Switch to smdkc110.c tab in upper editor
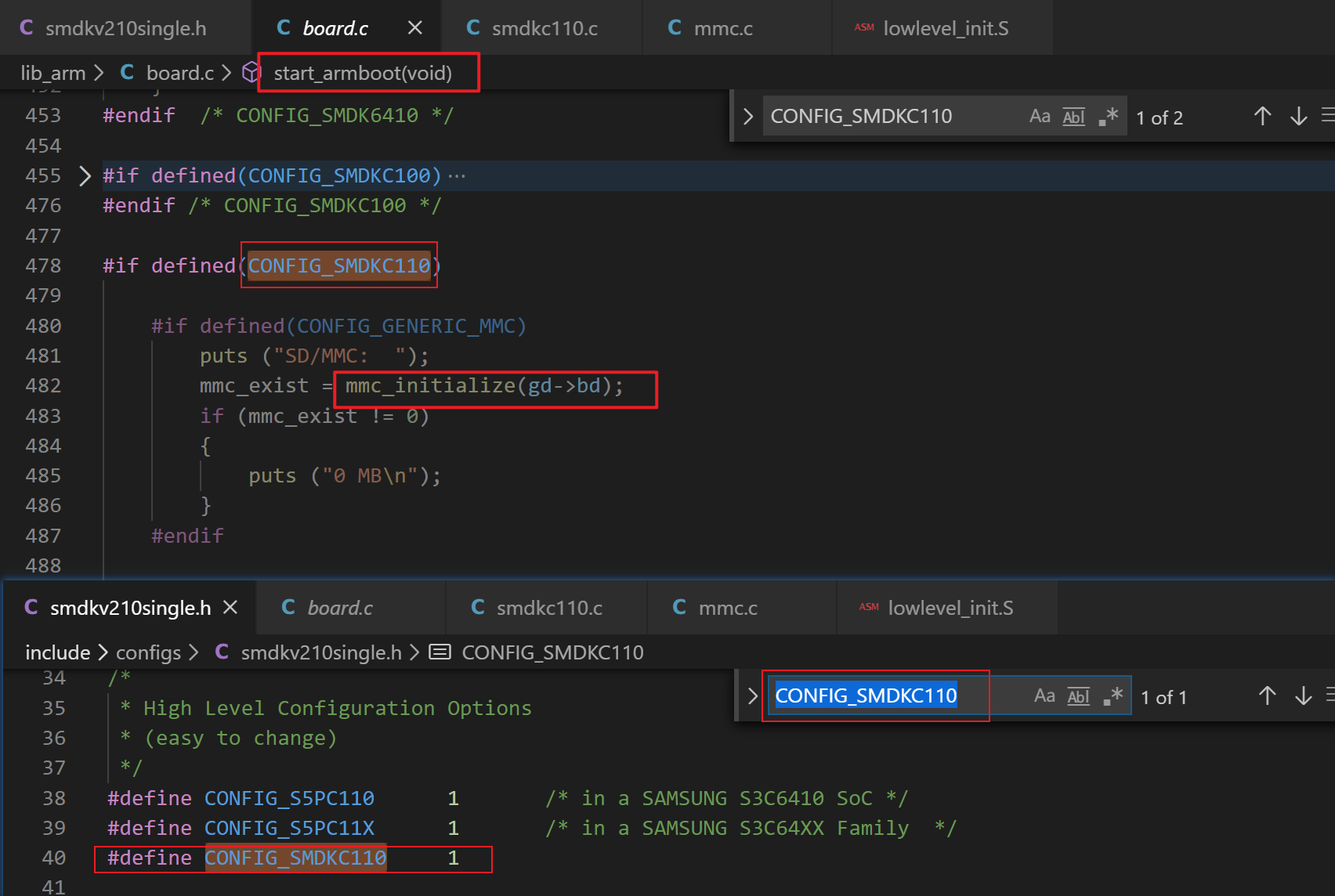This screenshot has height=896, width=1335. [544, 29]
